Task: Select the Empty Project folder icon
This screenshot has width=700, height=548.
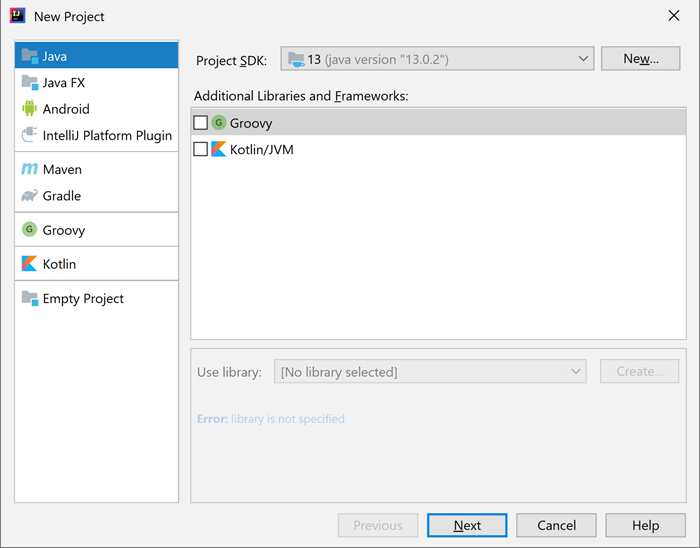Action: click(29, 298)
